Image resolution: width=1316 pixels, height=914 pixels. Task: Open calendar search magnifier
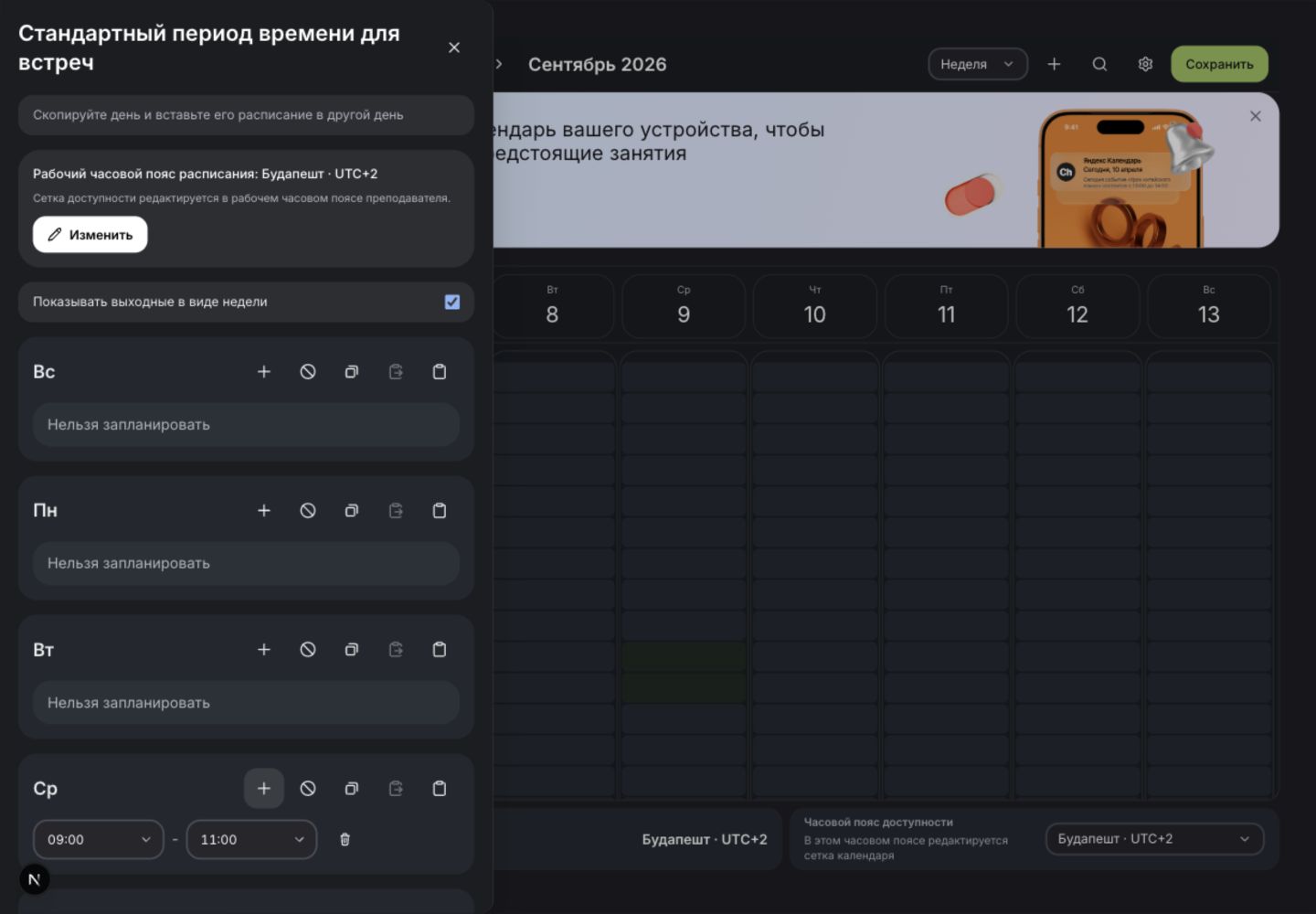tap(1099, 64)
